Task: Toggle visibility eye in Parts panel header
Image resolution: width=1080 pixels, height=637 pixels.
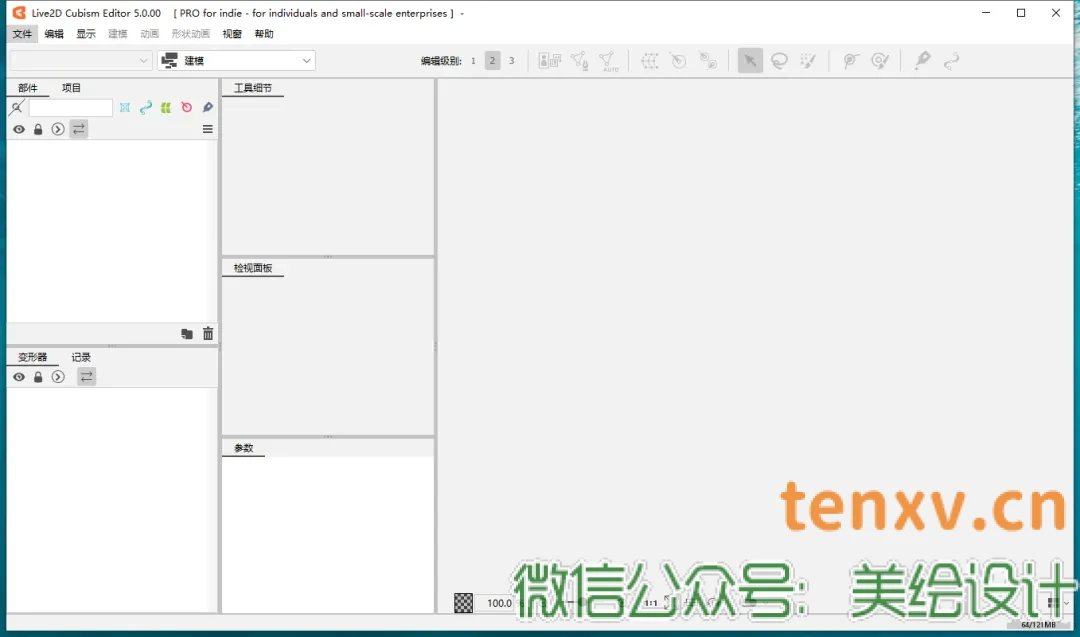Action: point(19,129)
